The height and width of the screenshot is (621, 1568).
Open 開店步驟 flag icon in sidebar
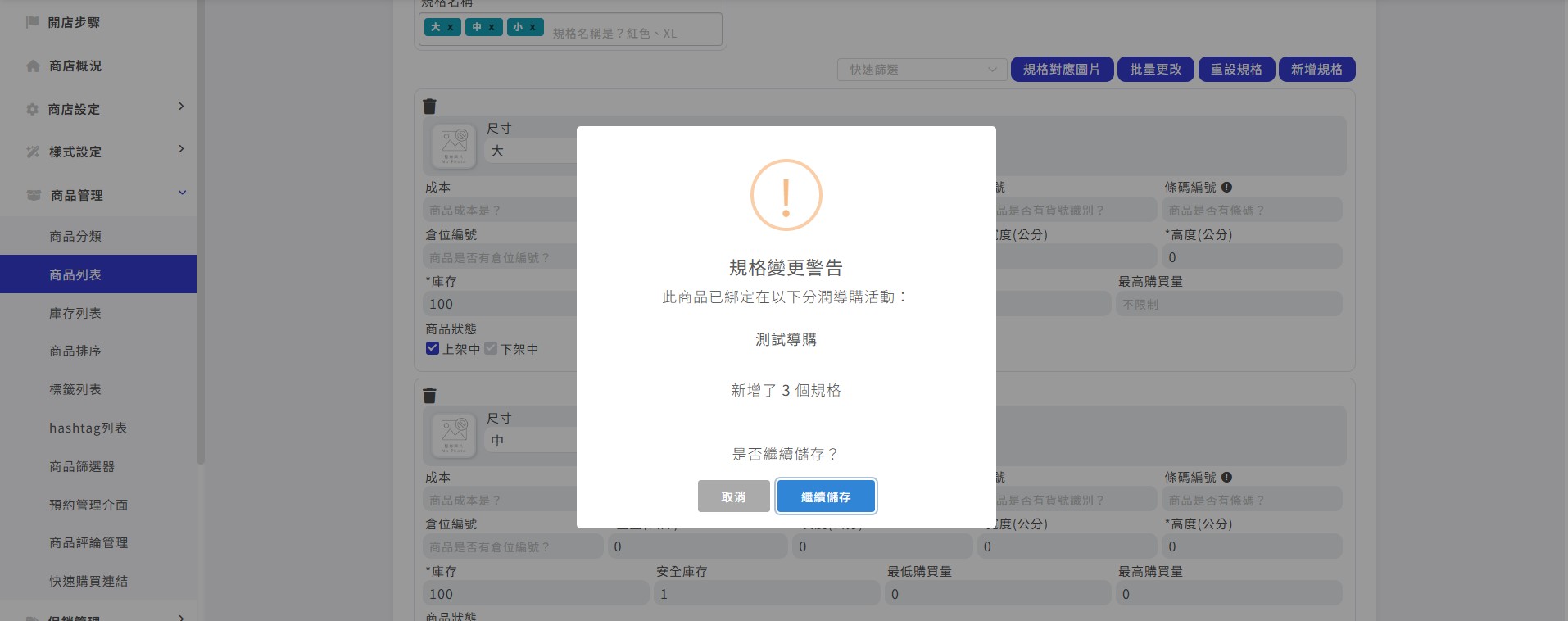(x=33, y=22)
